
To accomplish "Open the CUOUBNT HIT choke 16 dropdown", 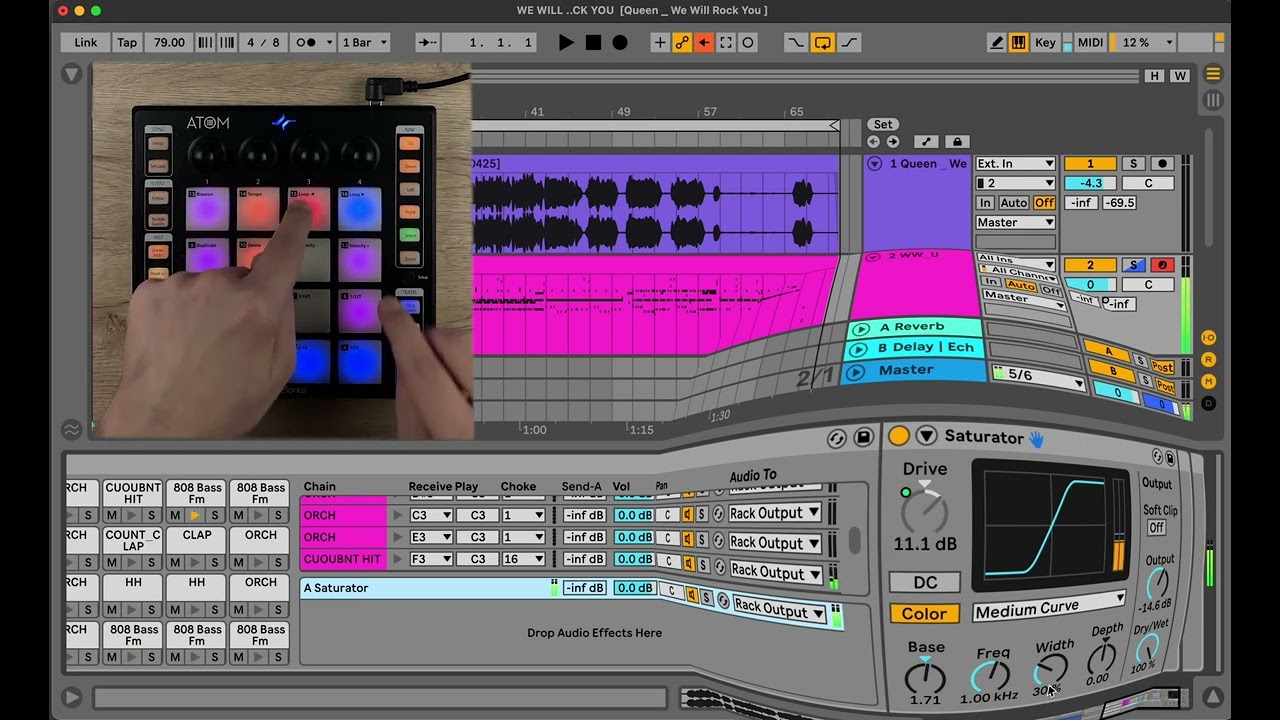I will point(523,559).
